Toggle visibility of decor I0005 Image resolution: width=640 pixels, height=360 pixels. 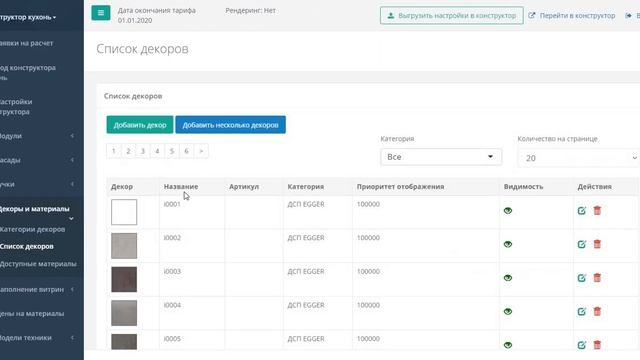(x=508, y=345)
